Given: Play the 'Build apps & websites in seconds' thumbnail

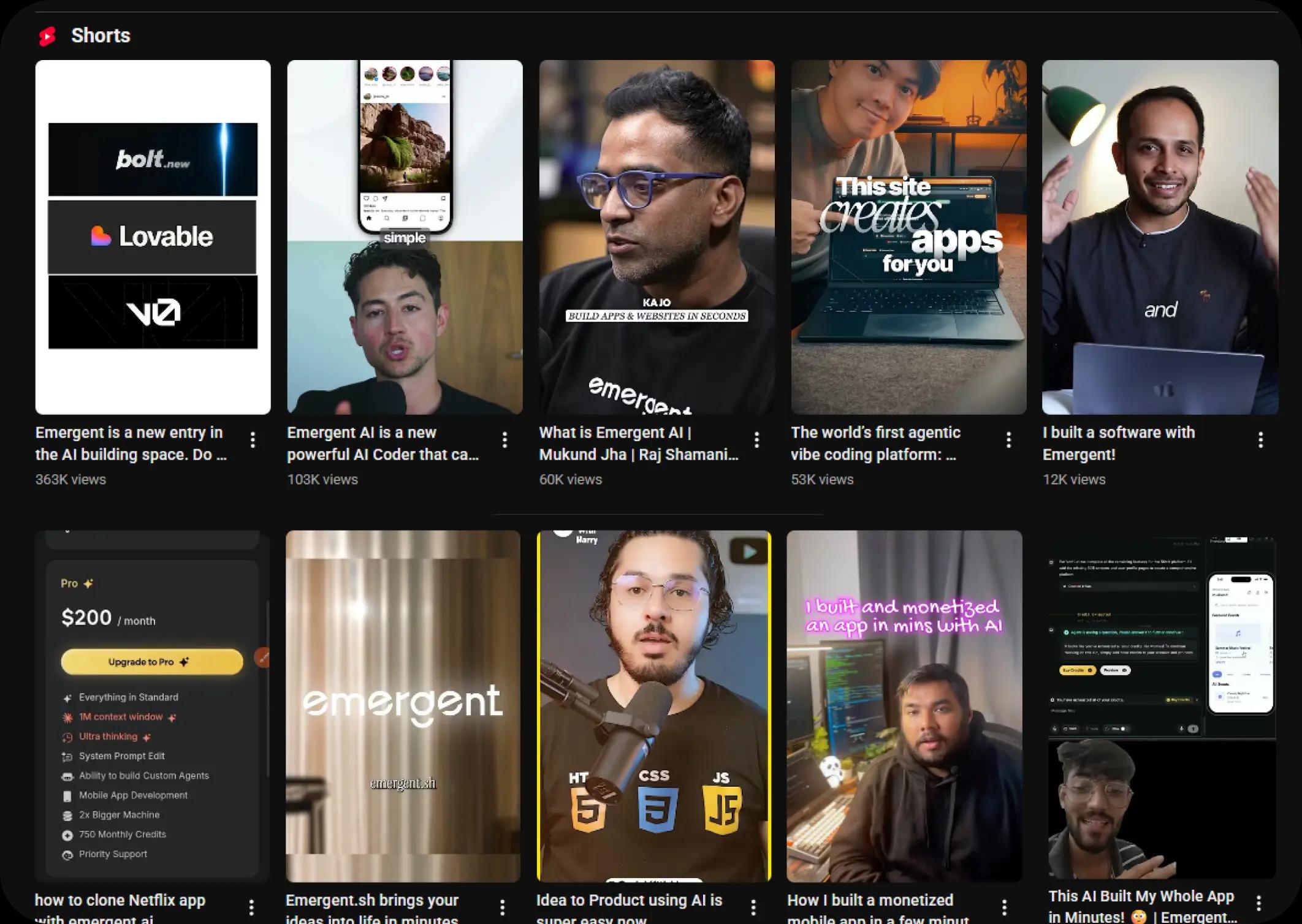Looking at the screenshot, I should [657, 237].
